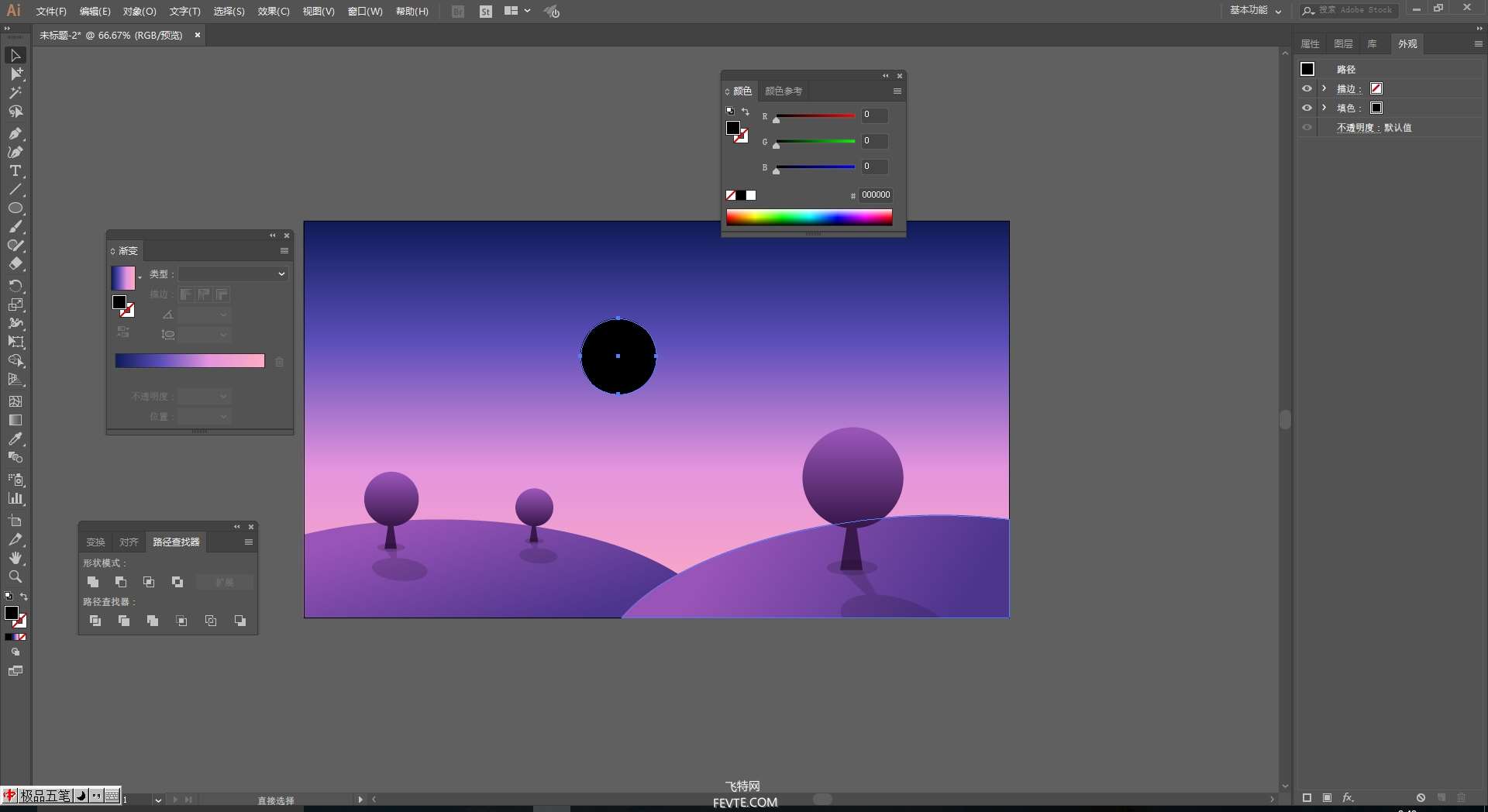Image resolution: width=1488 pixels, height=812 pixels.
Task: Click the 描边 link in appearance panel
Action: (x=1348, y=89)
